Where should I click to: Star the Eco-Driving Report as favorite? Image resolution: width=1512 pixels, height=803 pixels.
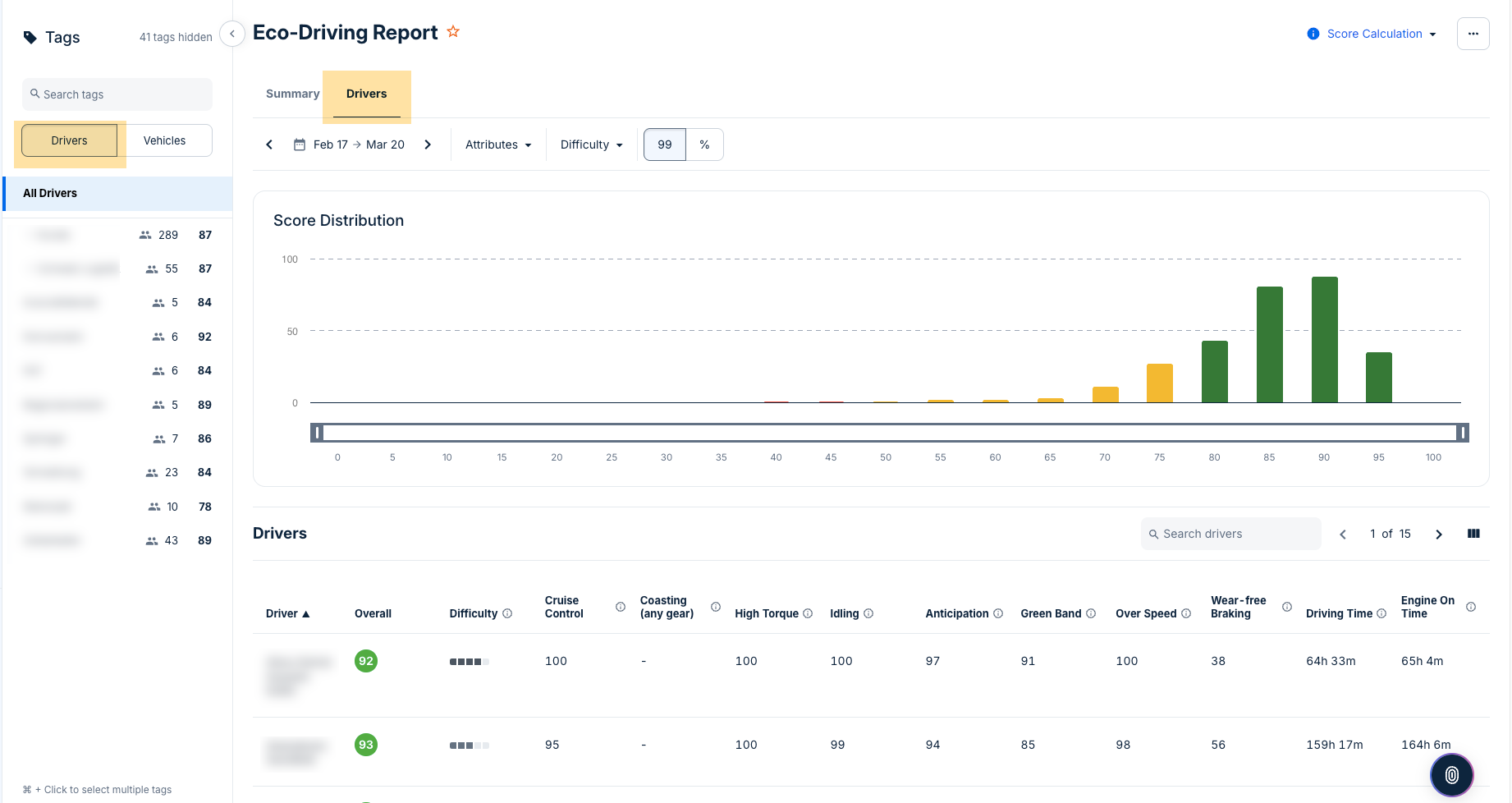coord(453,32)
